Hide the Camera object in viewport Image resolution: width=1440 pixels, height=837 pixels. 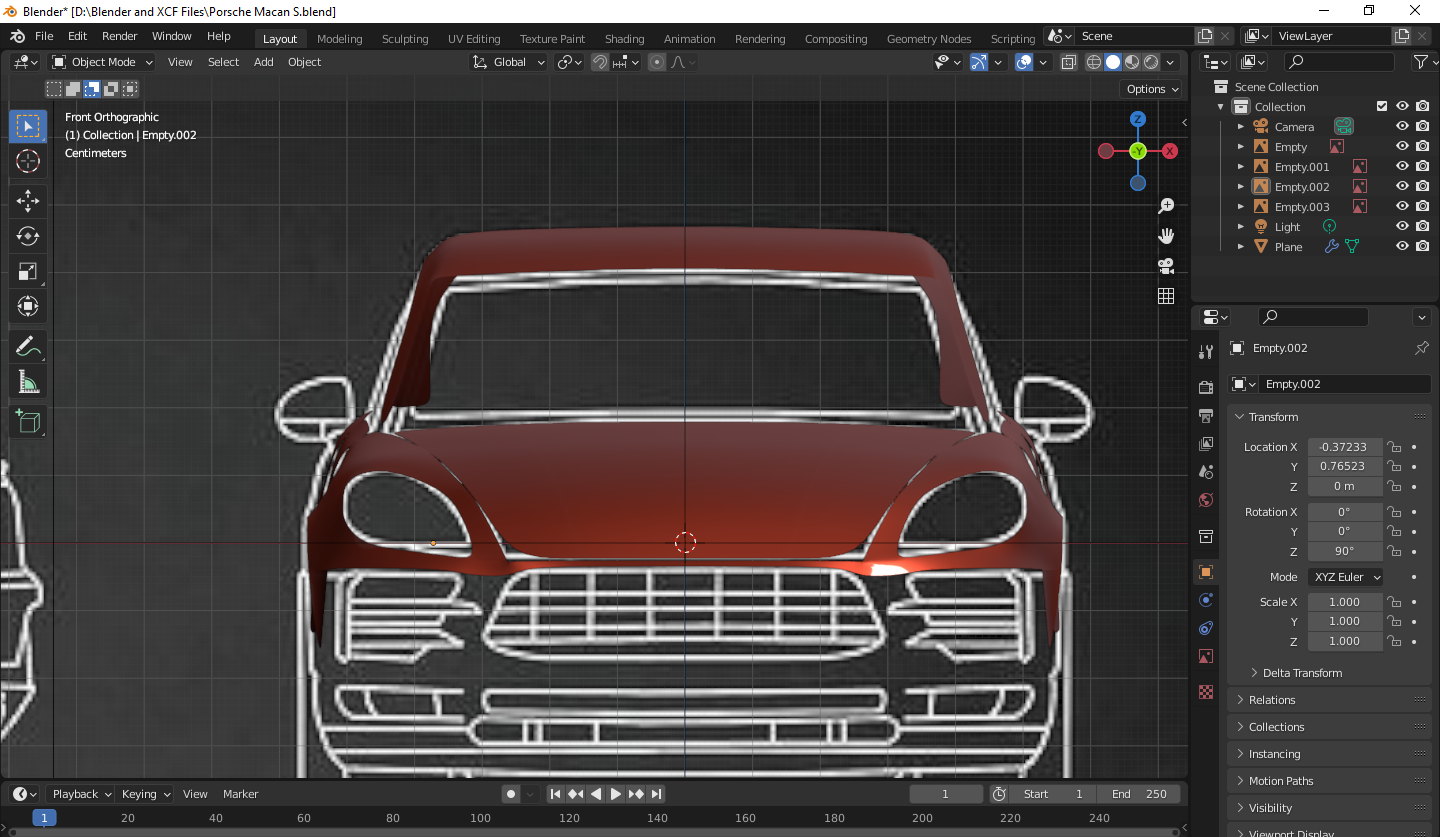point(1402,127)
